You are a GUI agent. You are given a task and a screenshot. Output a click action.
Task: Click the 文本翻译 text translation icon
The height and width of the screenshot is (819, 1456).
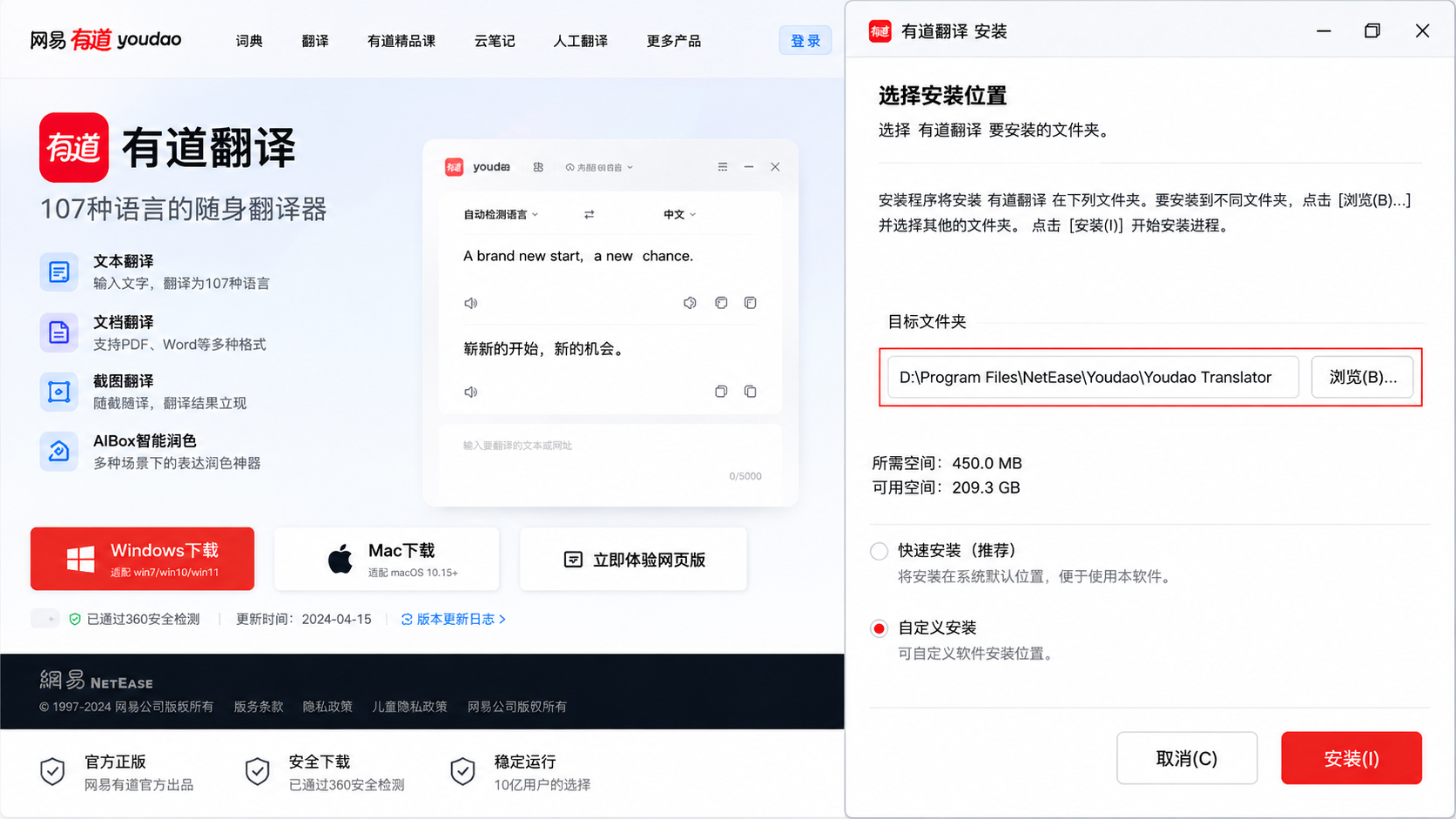[x=58, y=272]
